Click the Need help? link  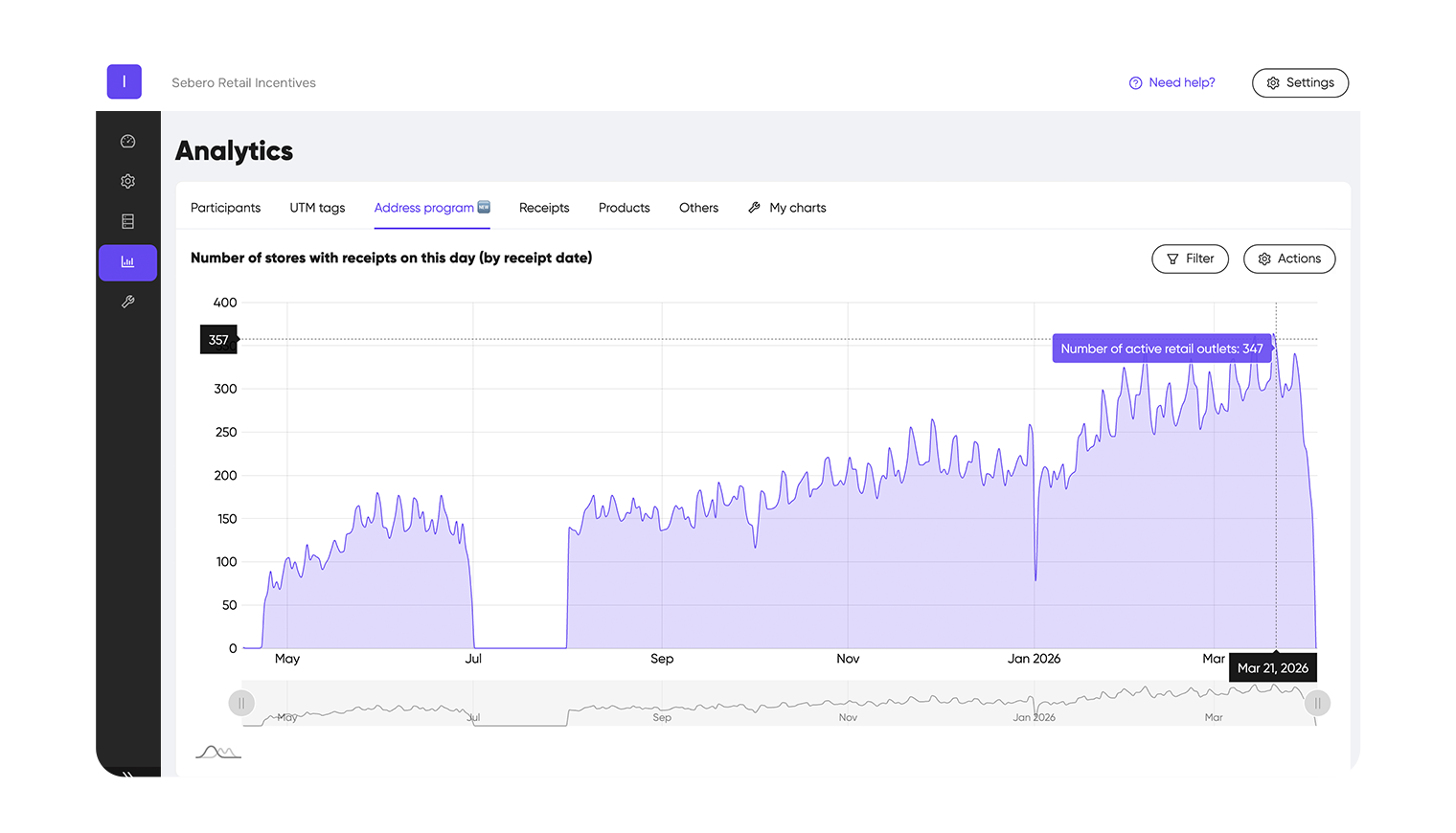tap(1181, 82)
